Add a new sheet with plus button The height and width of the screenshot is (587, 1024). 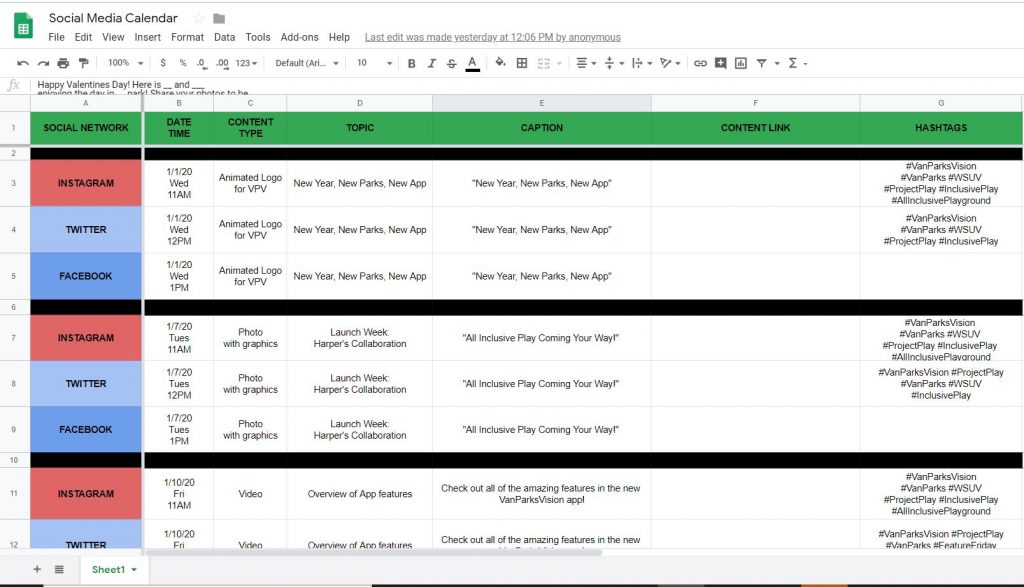[x=37, y=569]
